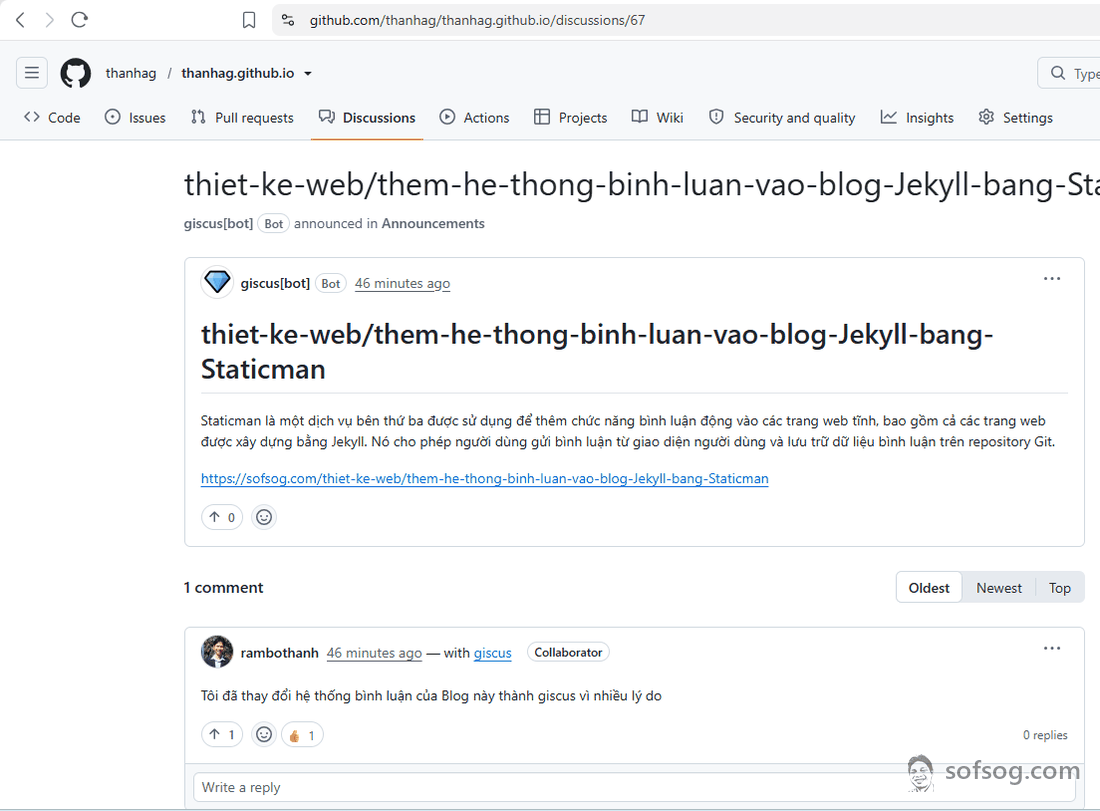This screenshot has height=811, width=1100.
Task: Go to GitHub home via Octocat logo
Action: [x=75, y=73]
